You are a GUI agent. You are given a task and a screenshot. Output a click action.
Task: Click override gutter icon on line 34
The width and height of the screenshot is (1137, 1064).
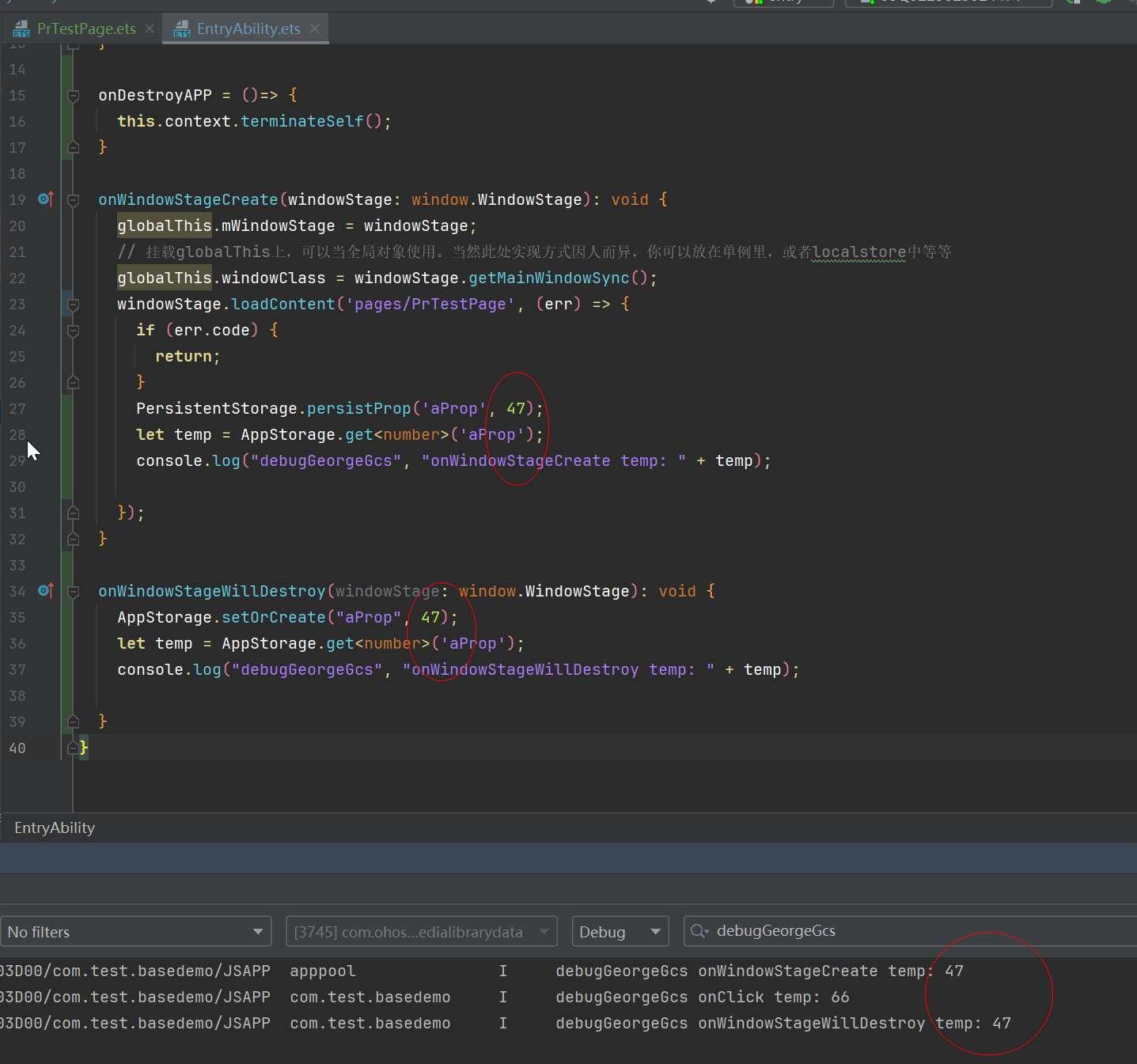[x=46, y=591]
